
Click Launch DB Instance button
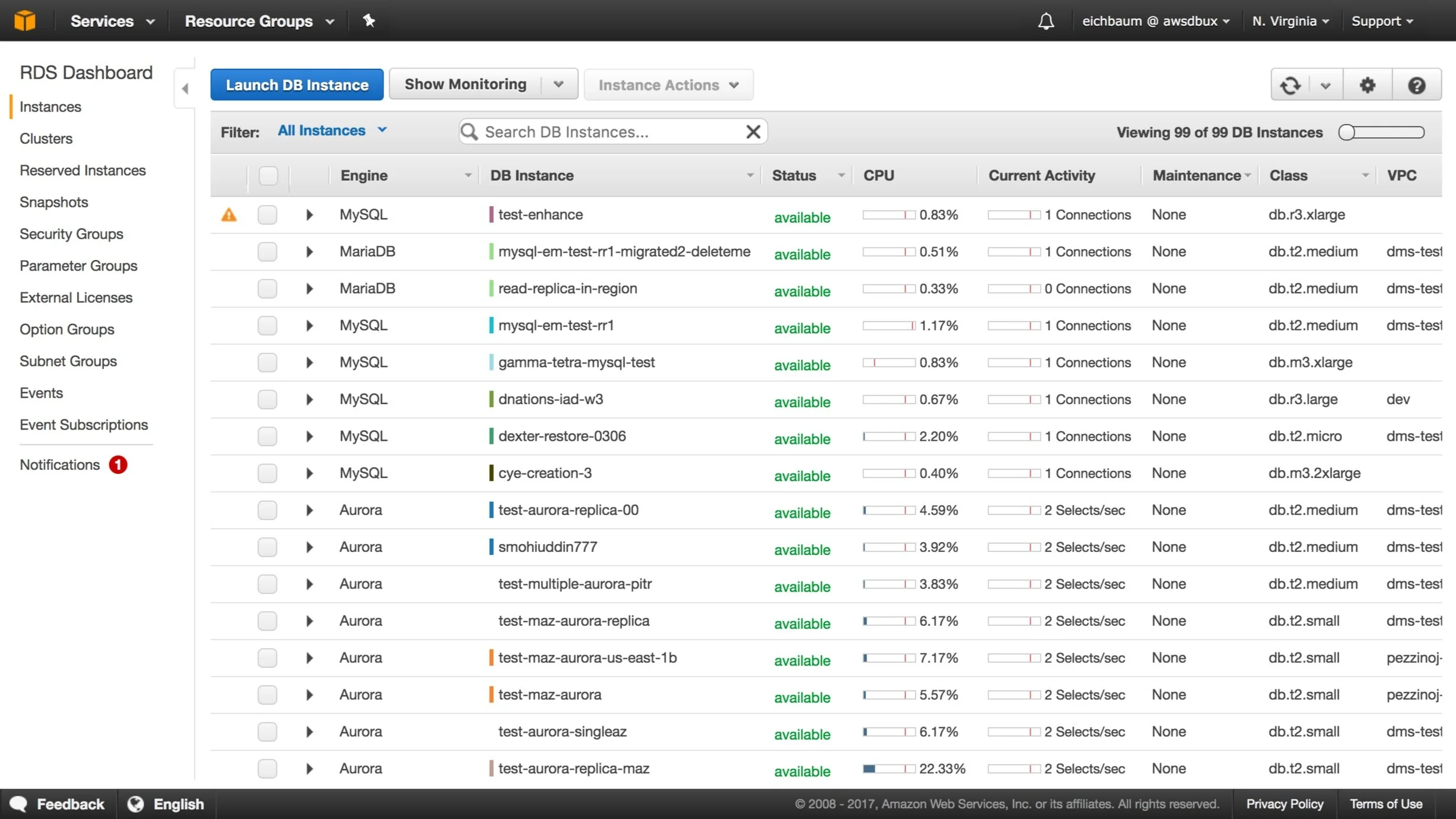(x=297, y=84)
